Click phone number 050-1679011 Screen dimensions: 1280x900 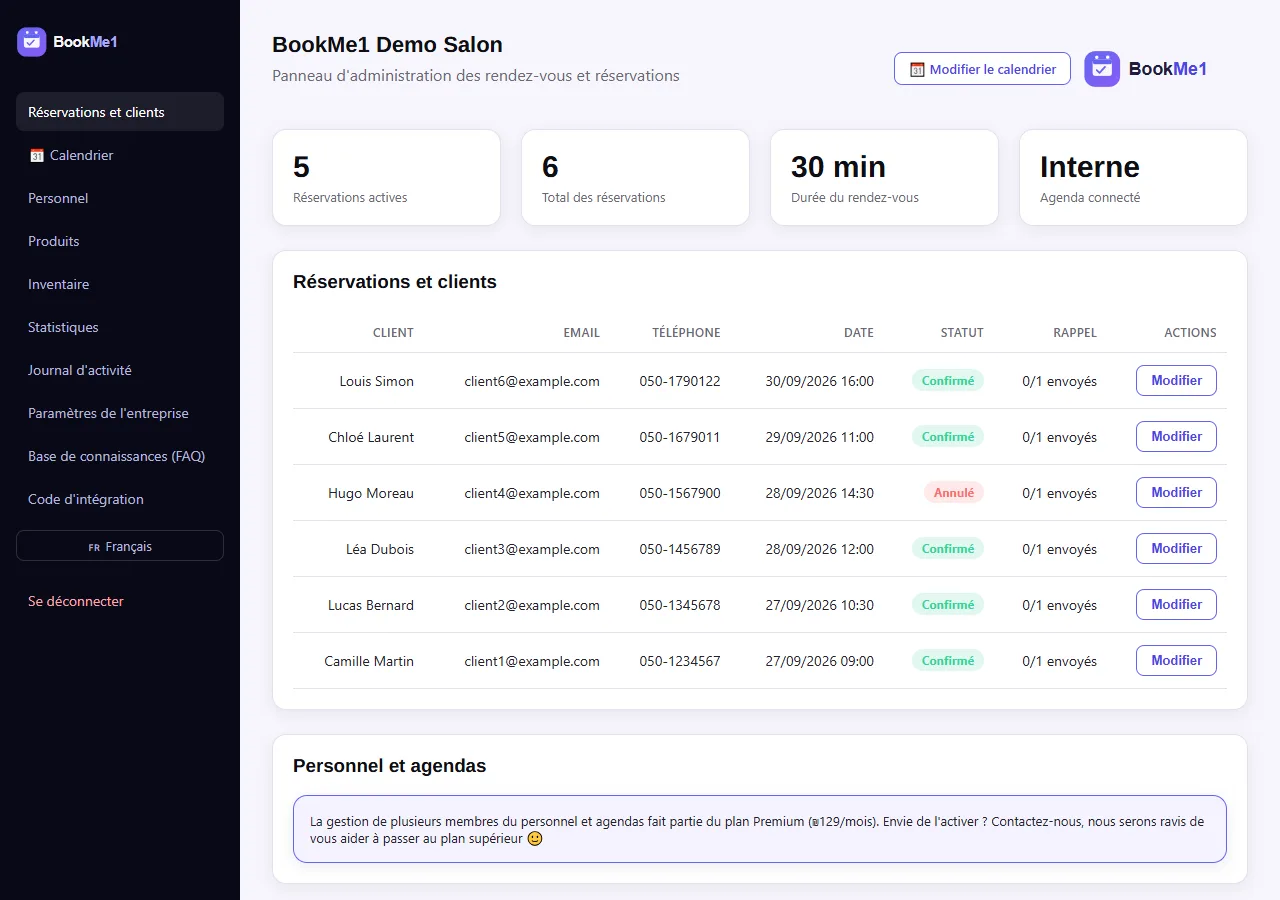[x=680, y=437]
